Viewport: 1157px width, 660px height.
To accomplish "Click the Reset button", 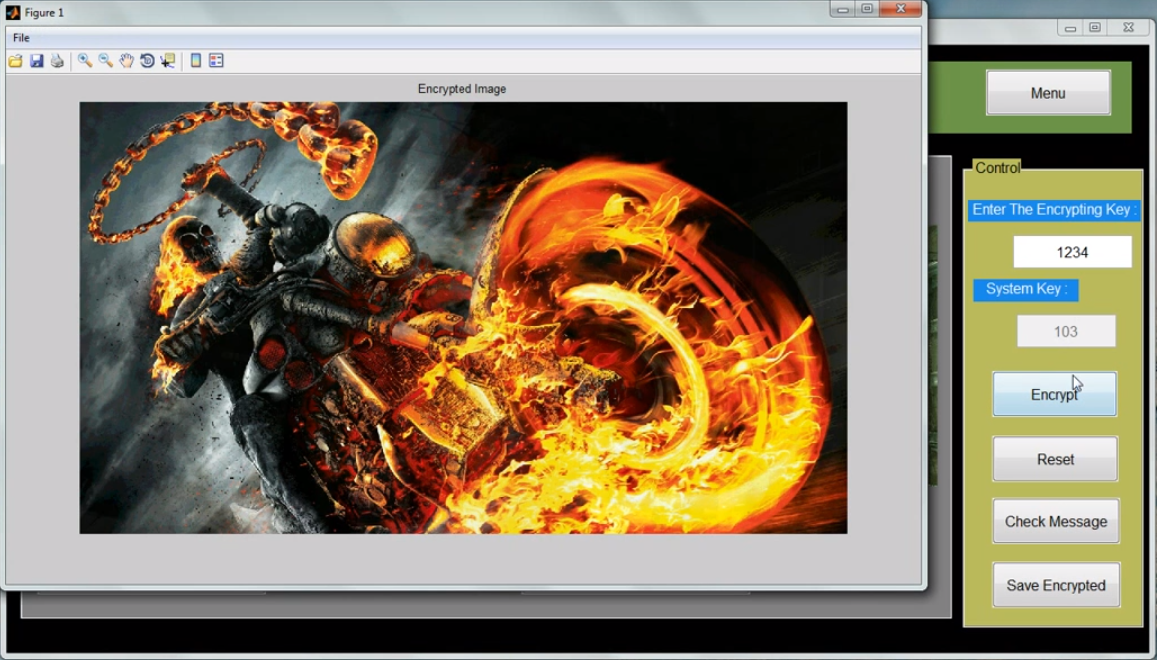I will 1055,459.
